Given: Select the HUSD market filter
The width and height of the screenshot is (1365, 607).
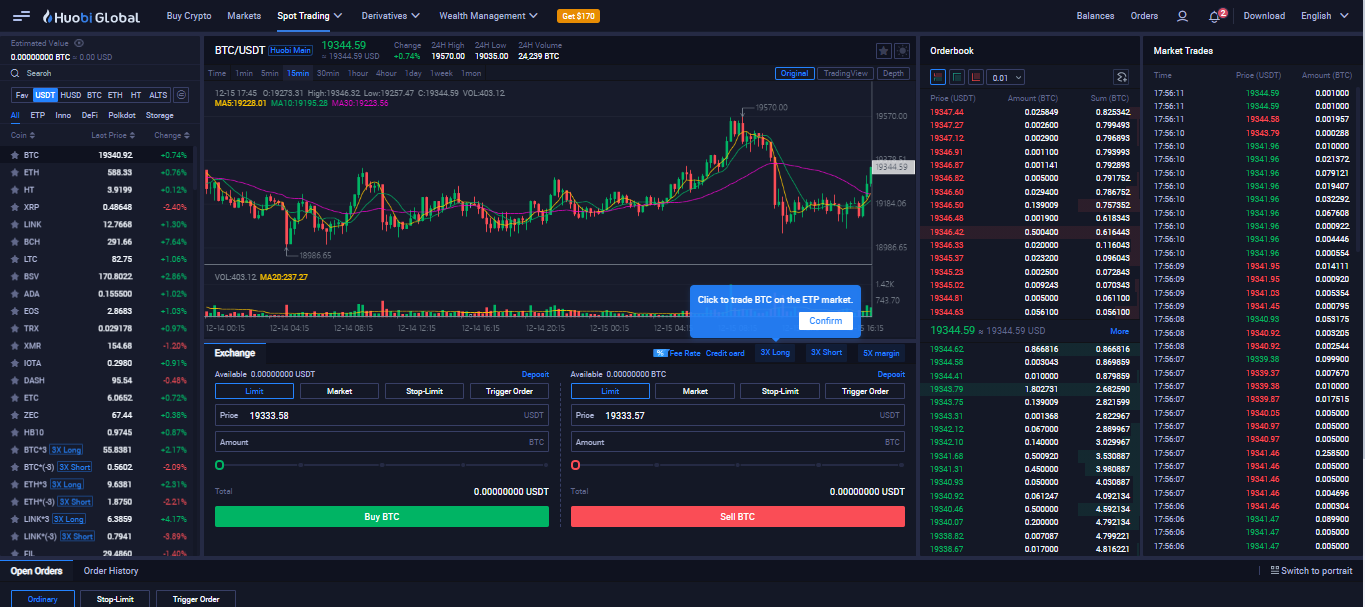Looking at the screenshot, I should click(71, 95).
